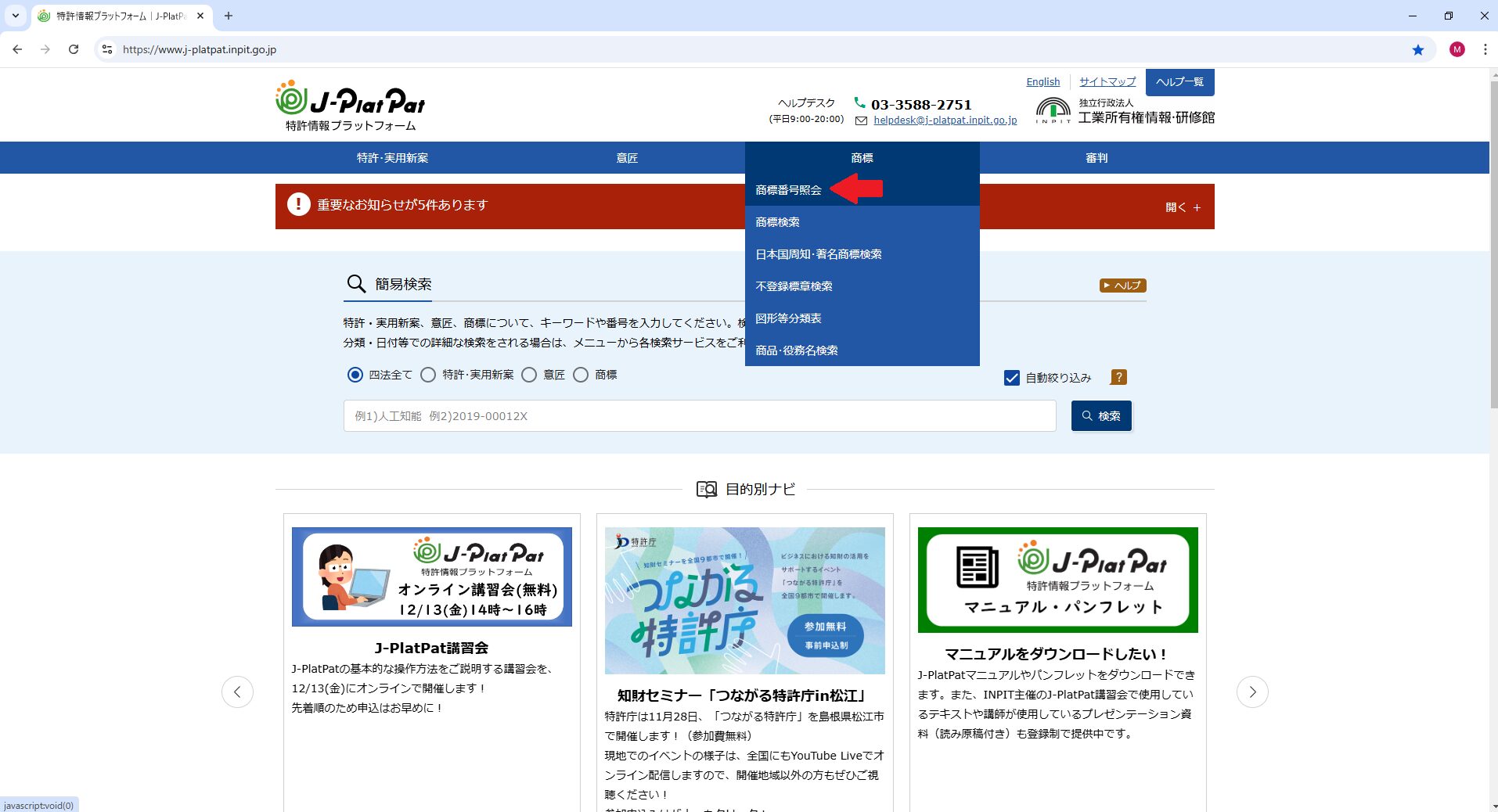
Task: Open the 意匠 navigation menu
Action: tap(627, 158)
